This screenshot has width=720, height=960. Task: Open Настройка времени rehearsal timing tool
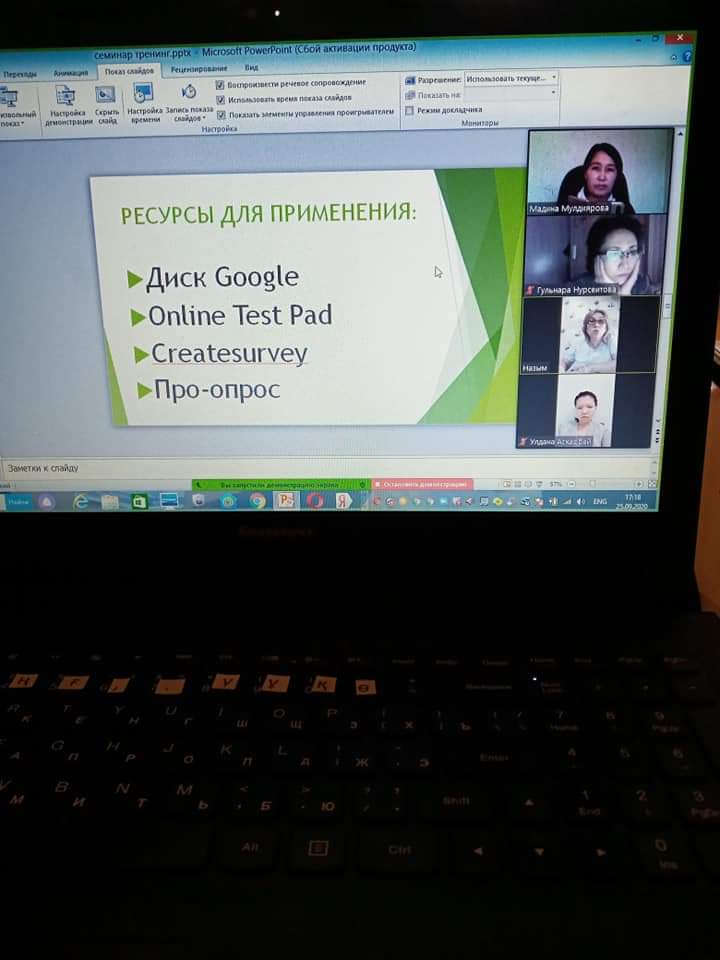pyautogui.click(x=144, y=104)
